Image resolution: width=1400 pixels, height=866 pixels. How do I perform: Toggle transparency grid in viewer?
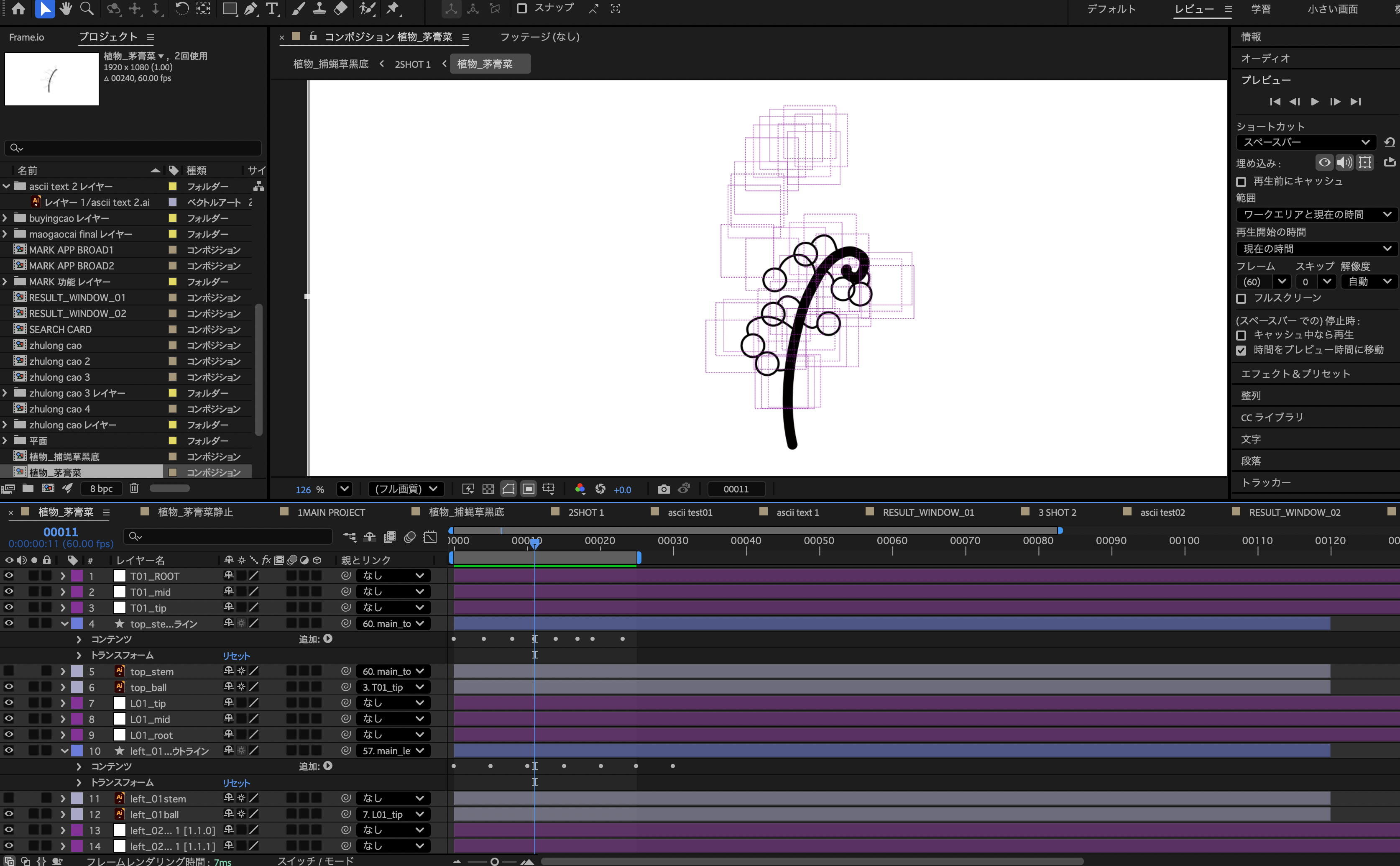(x=488, y=489)
